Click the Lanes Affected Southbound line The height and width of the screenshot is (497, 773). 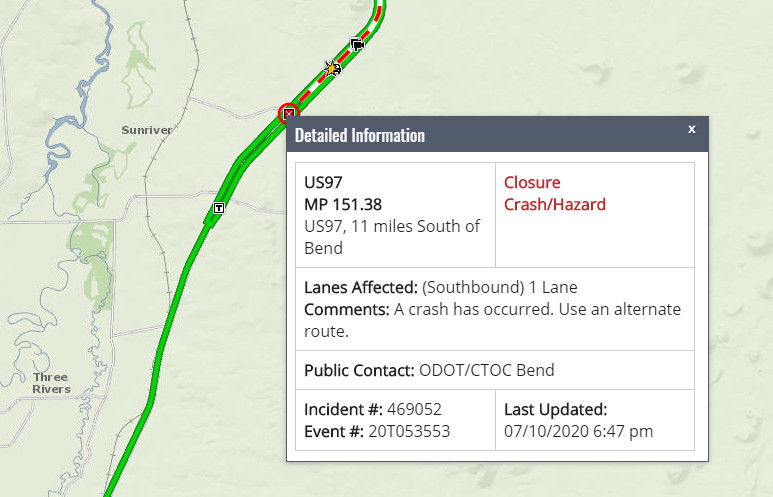point(441,288)
